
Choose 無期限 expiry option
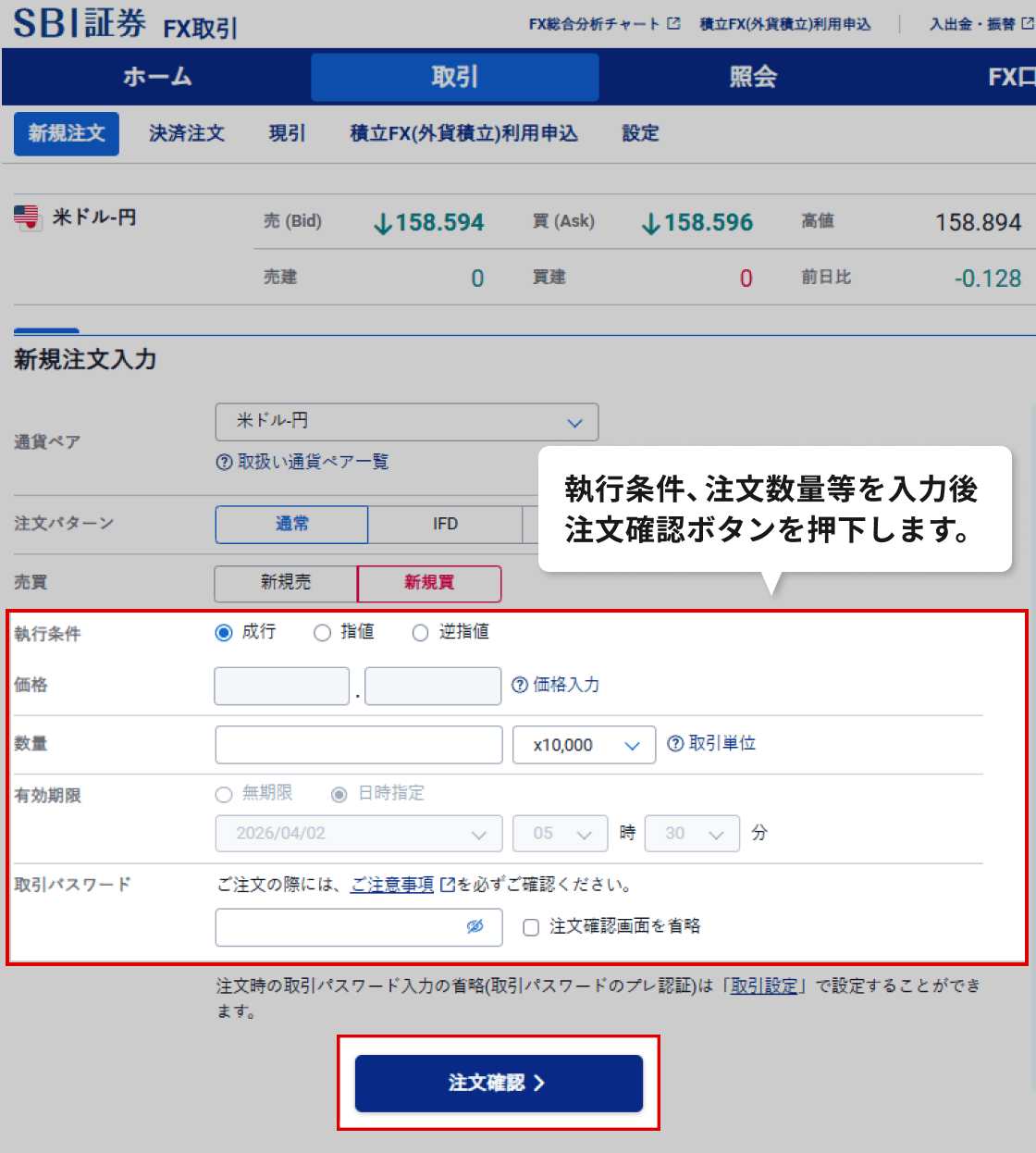[x=224, y=795]
